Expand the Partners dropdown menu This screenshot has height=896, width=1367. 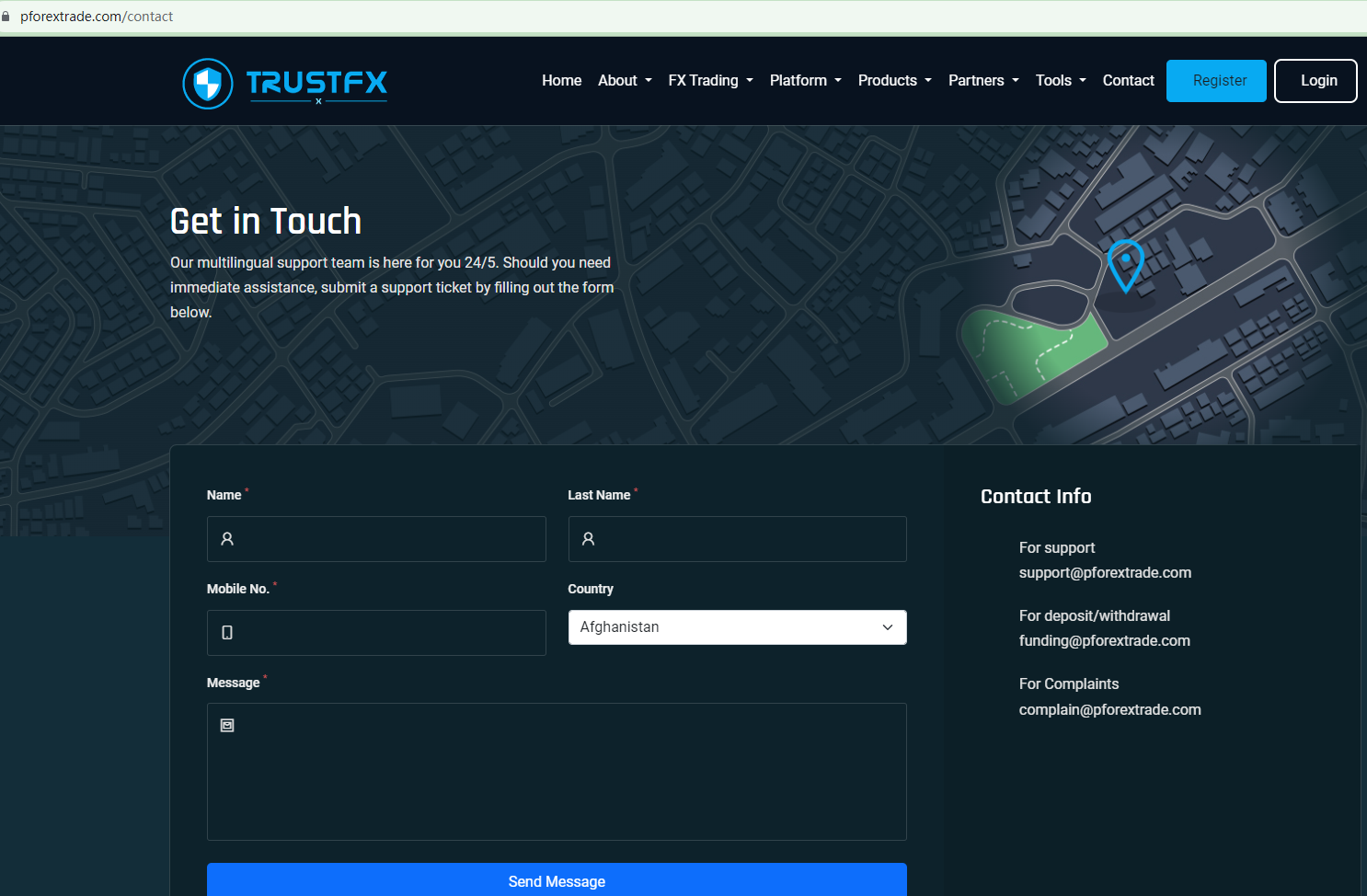pos(983,81)
